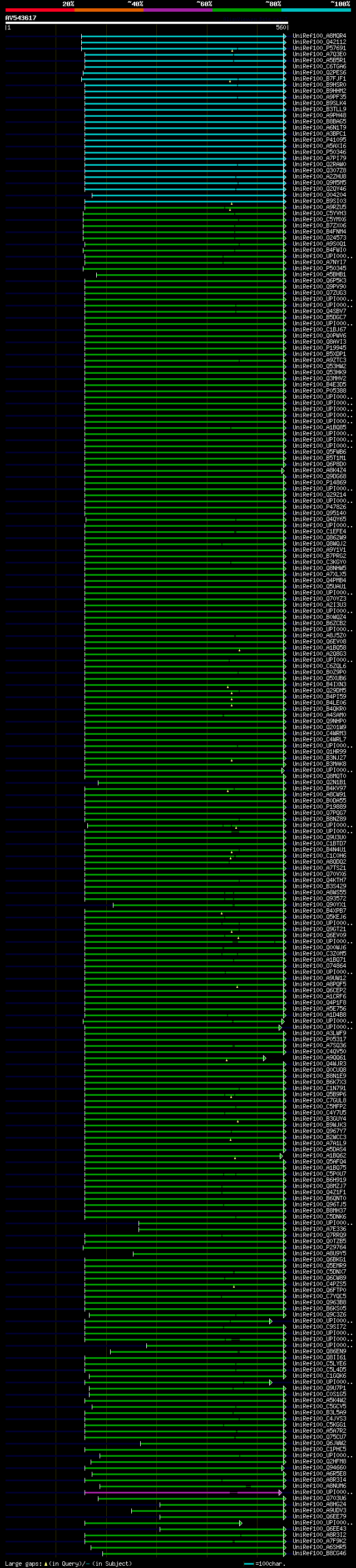Select hit label UniRef100_C6TGA6
Image resolution: width=356 pixels, height=1568 pixels.
point(319,66)
